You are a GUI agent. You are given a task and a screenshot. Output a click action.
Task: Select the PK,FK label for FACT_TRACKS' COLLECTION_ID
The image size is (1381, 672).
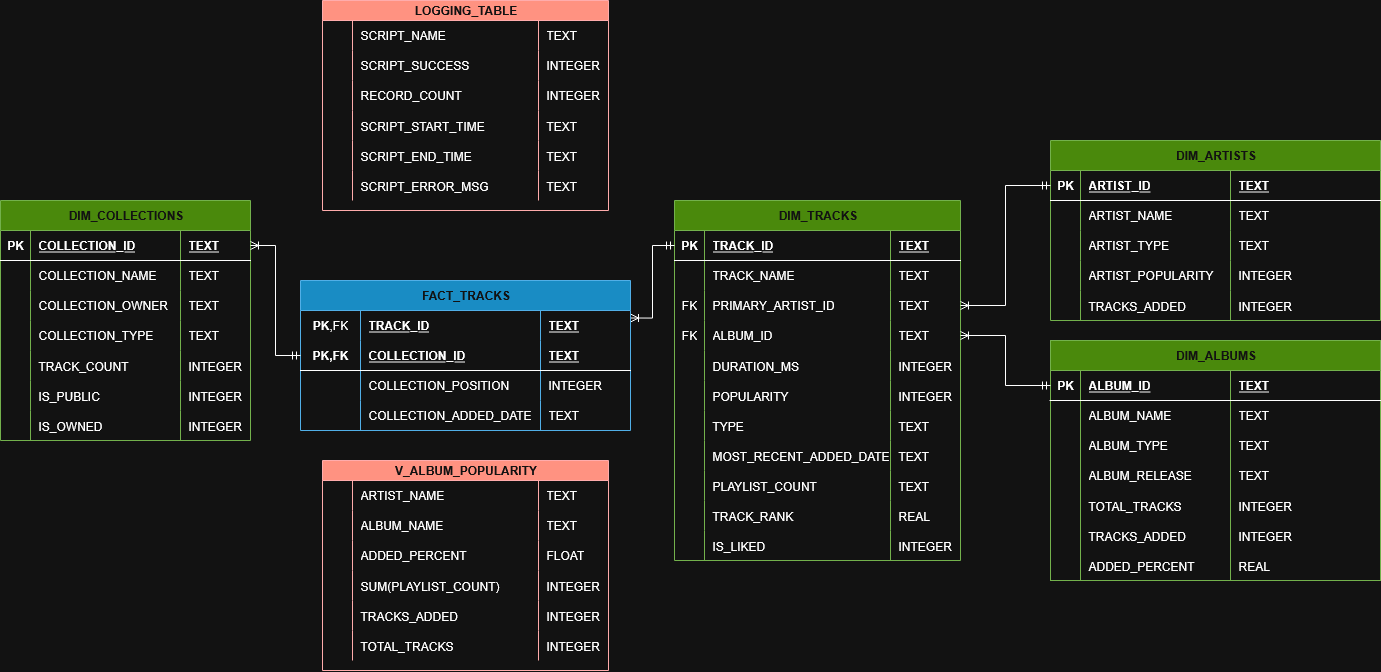[x=330, y=356]
